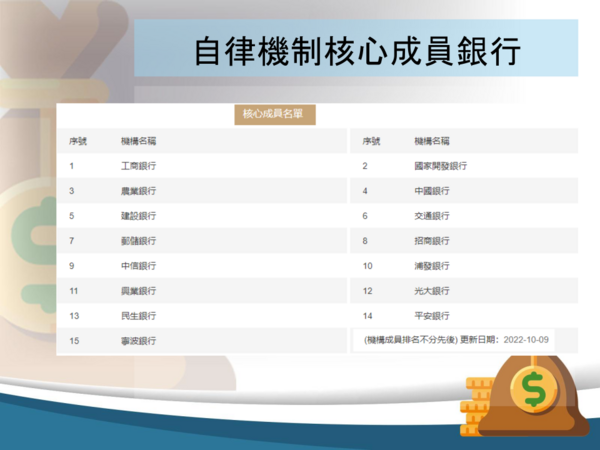Click serial number 5 beside 建設銀行

[72, 216]
